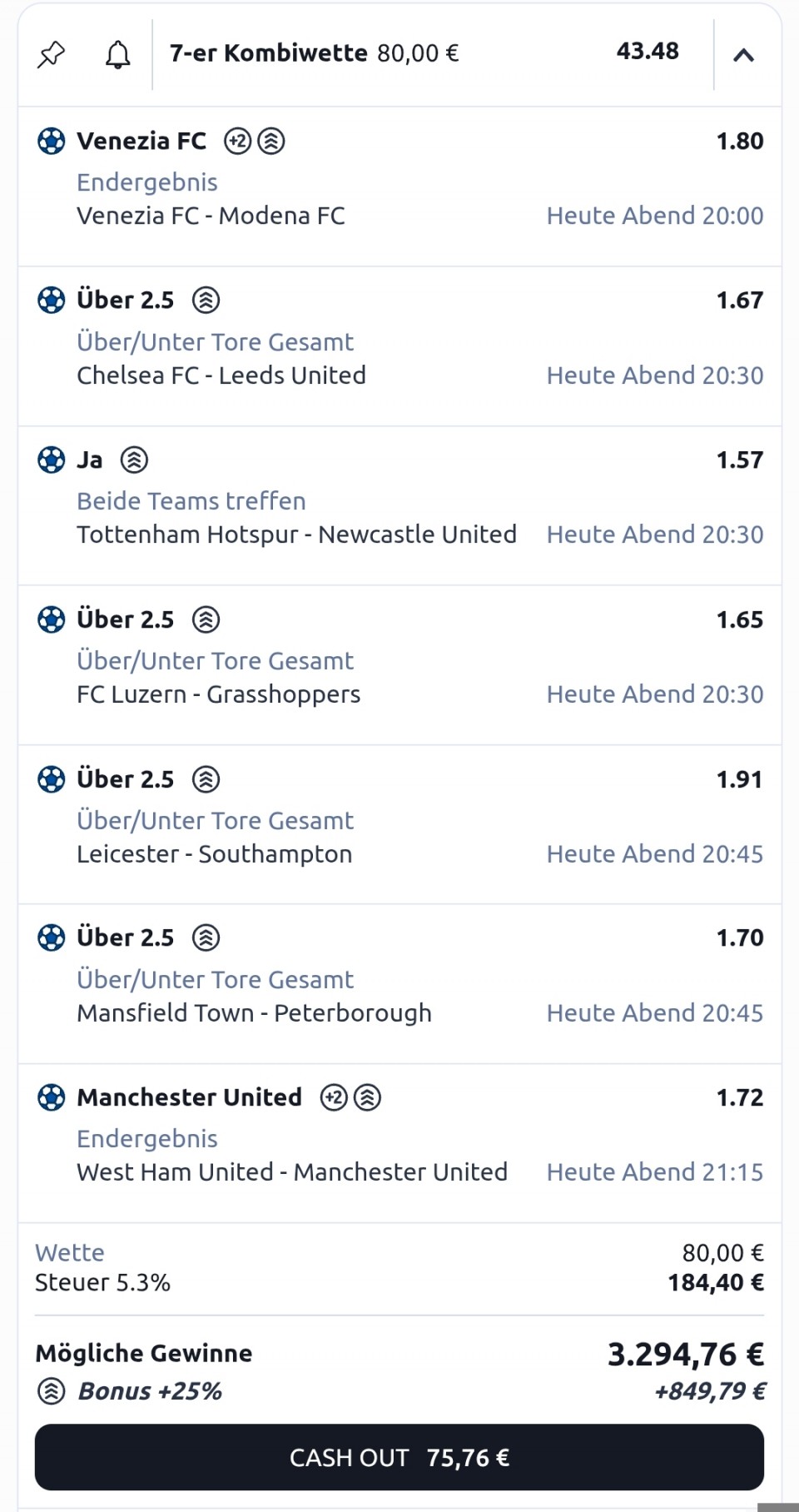
Task: Open the Chelsea FC - Leeds United match
Action: [221, 376]
